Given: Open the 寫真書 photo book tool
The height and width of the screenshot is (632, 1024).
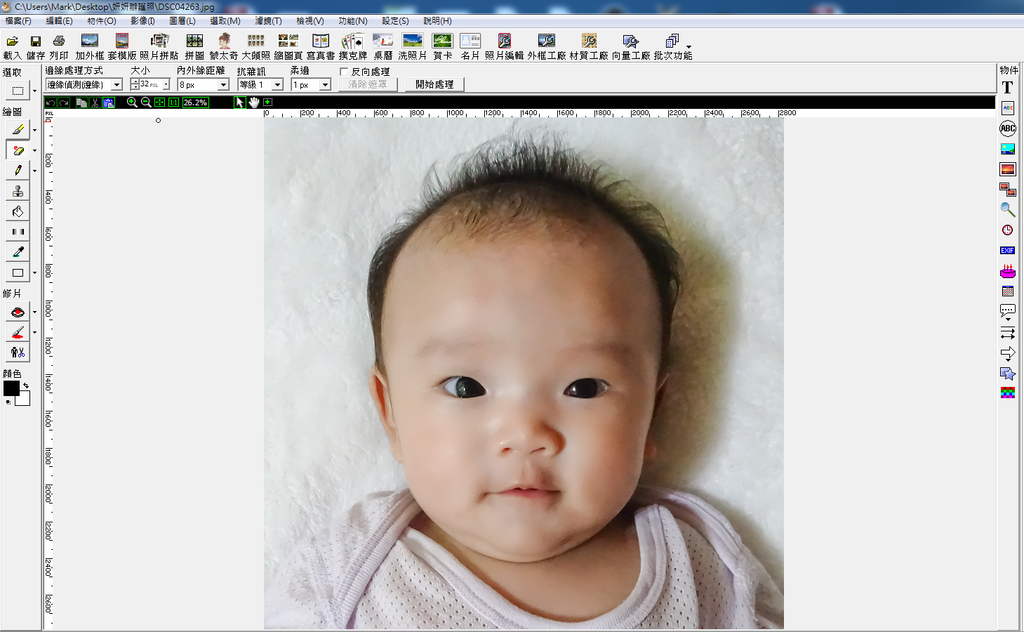Looking at the screenshot, I should 321,47.
